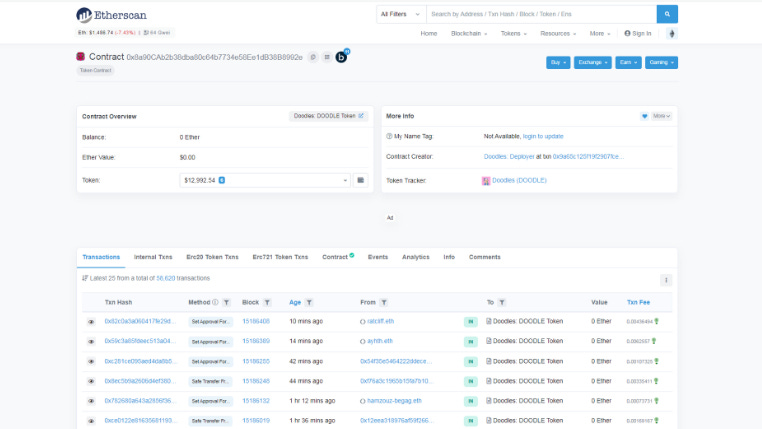Open the transactions table options kebab menu
The width and height of the screenshot is (762, 429).
pos(666,280)
